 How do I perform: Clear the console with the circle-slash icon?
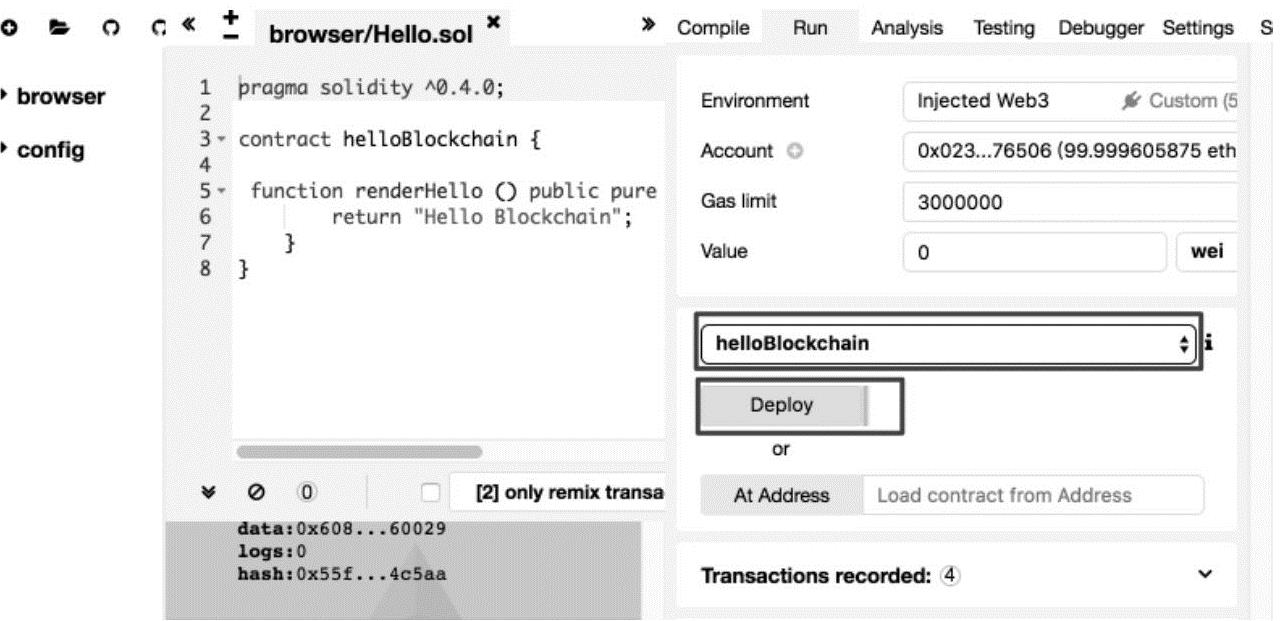256,492
